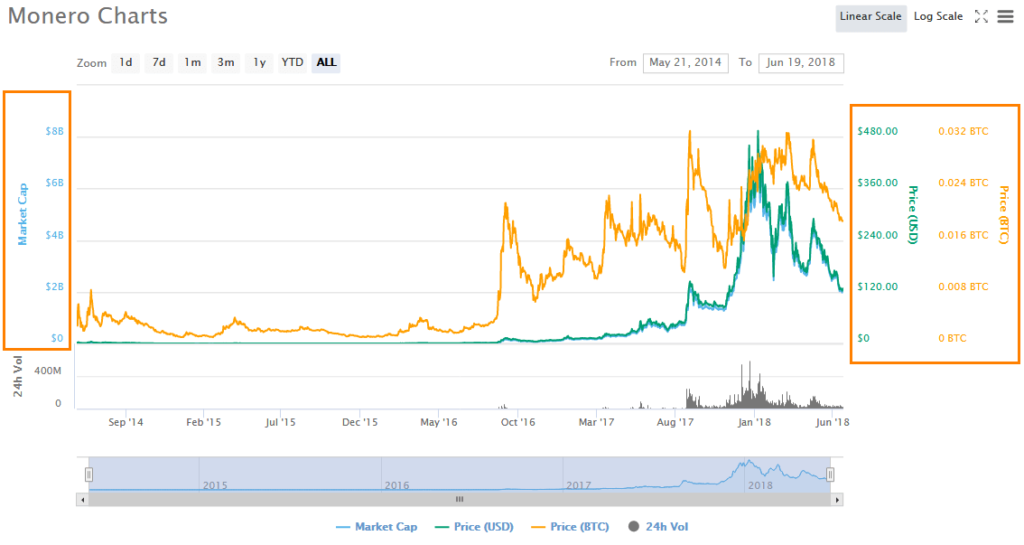Click the navigator left scroll arrow
1024x545 pixels.
pyautogui.click(x=82, y=500)
